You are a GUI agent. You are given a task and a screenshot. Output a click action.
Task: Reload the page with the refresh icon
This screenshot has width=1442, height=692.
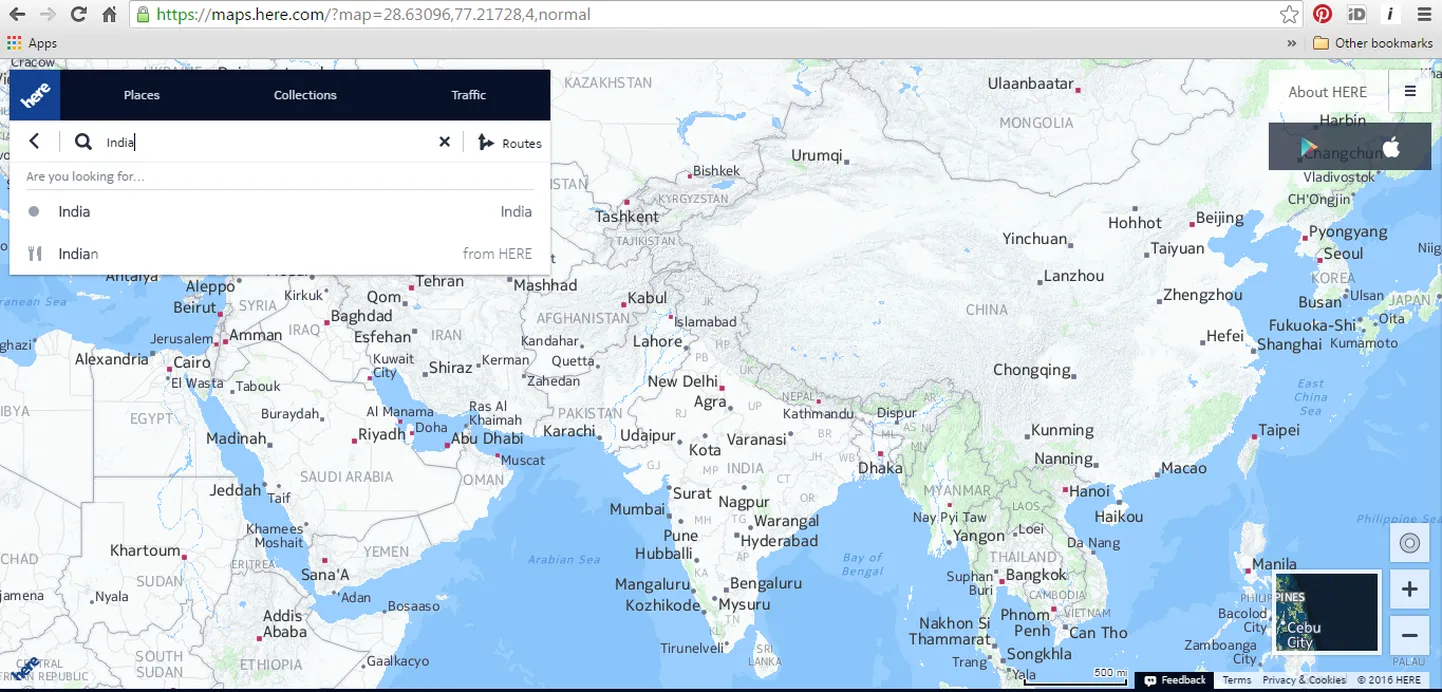78,15
